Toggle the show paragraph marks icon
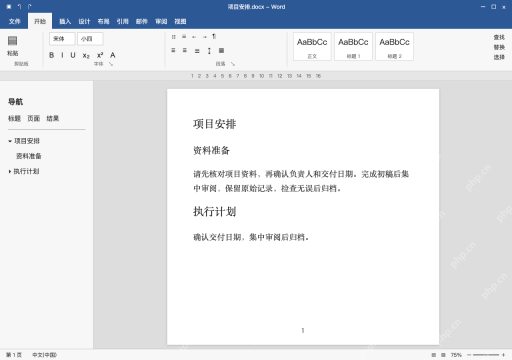Screen dimensions: 512x360 tap(214, 36)
